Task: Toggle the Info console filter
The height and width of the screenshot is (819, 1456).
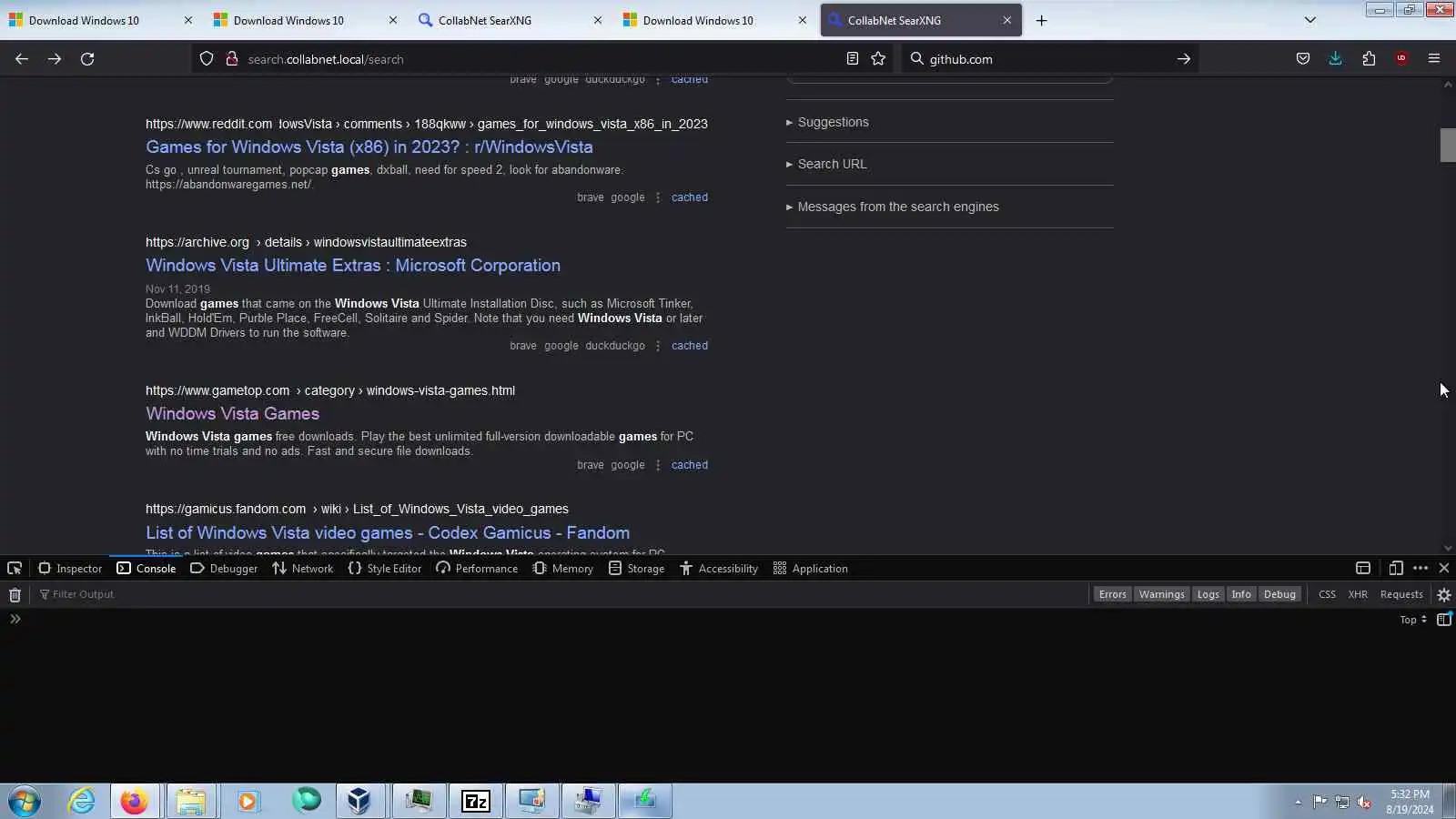Action: click(x=1241, y=595)
